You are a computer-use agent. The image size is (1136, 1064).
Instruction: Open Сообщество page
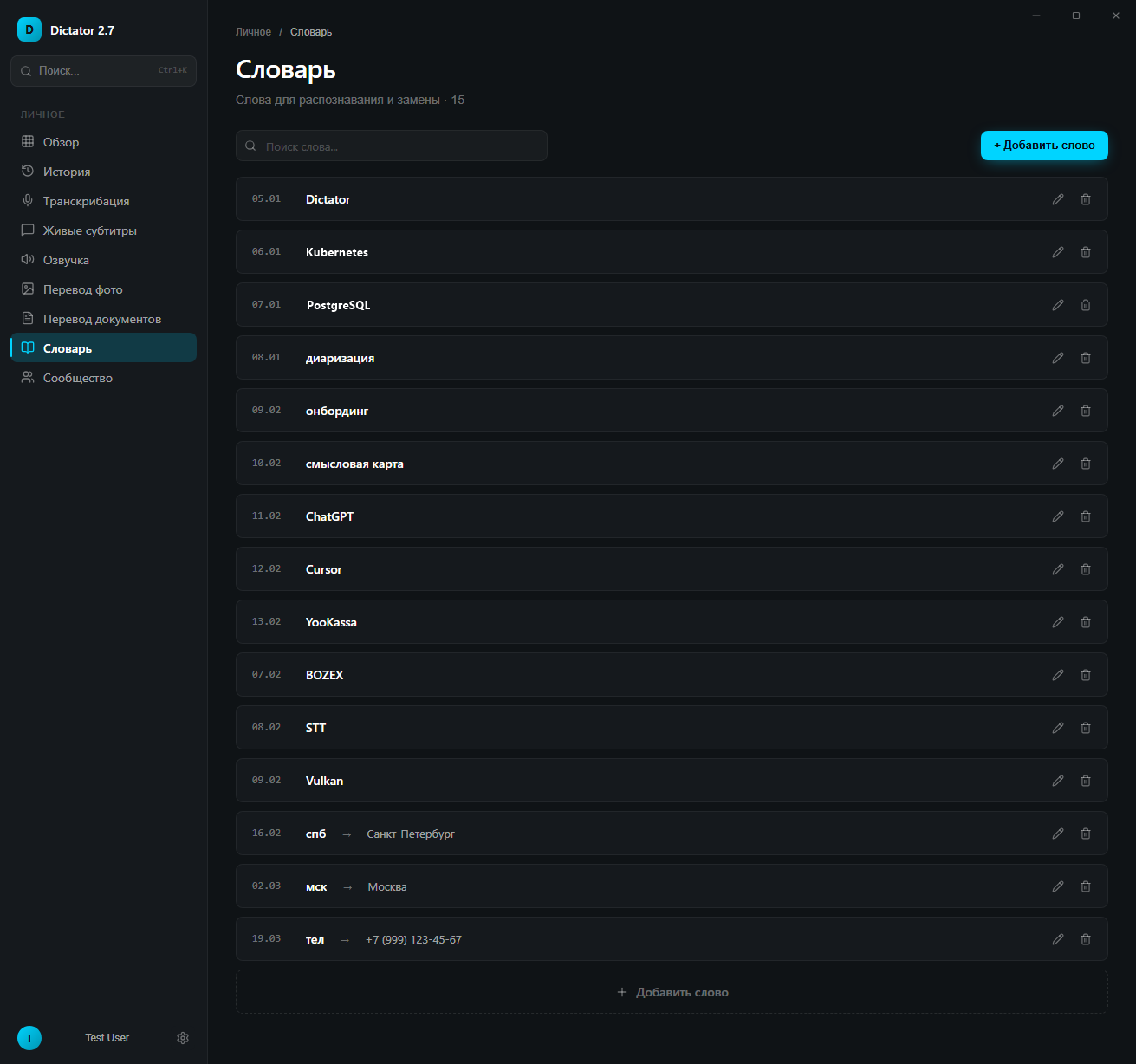coord(103,378)
